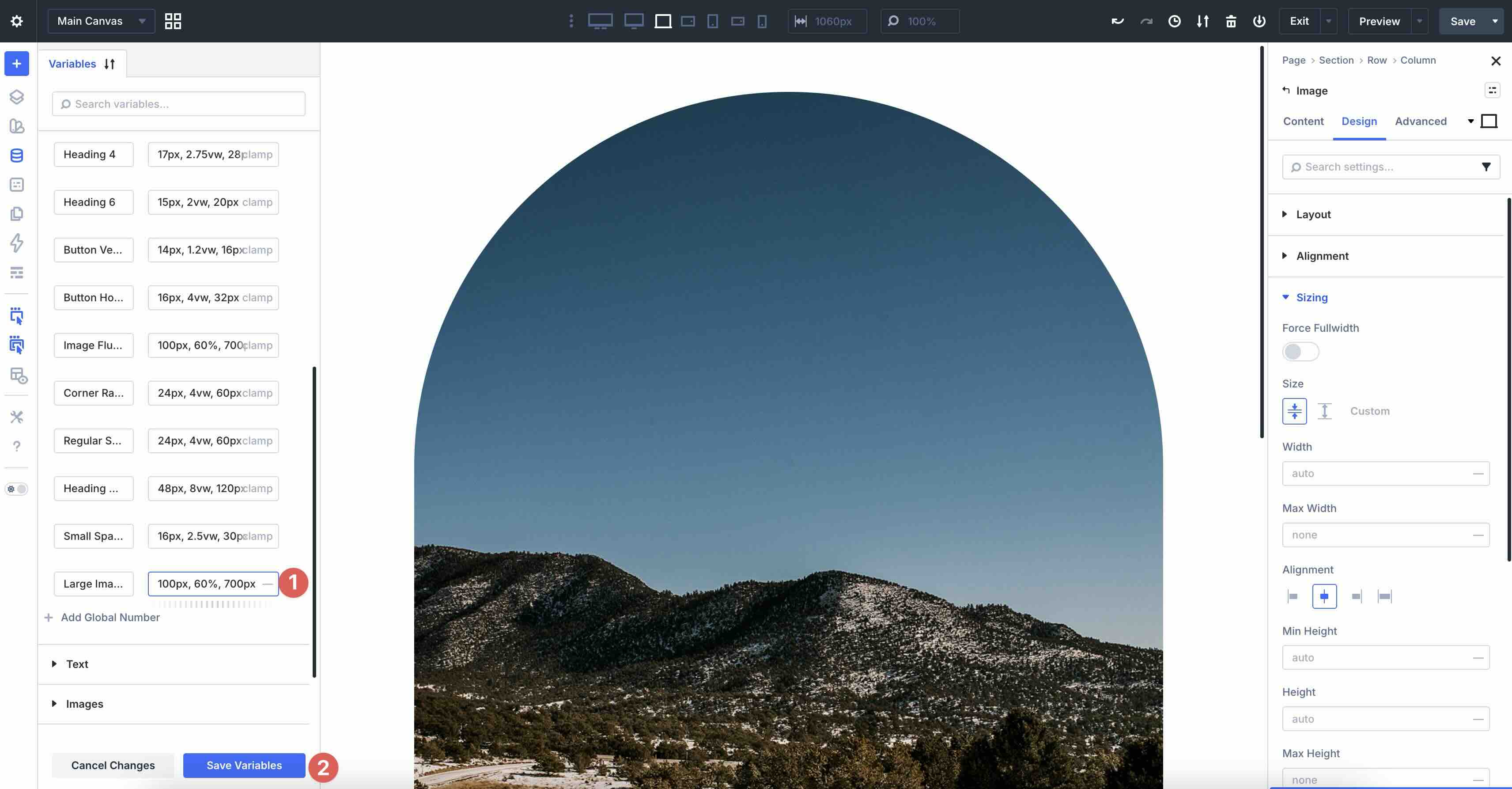Open the Navigator layers panel

tap(16, 97)
